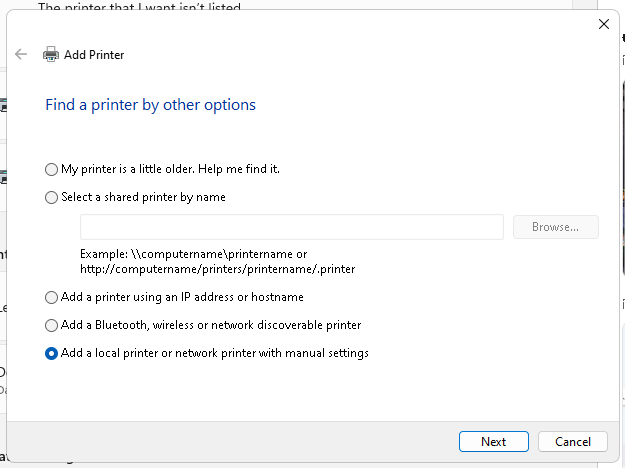Click the lower printer icon behind the dialog
This screenshot has width=625, height=468.
tap(3, 176)
